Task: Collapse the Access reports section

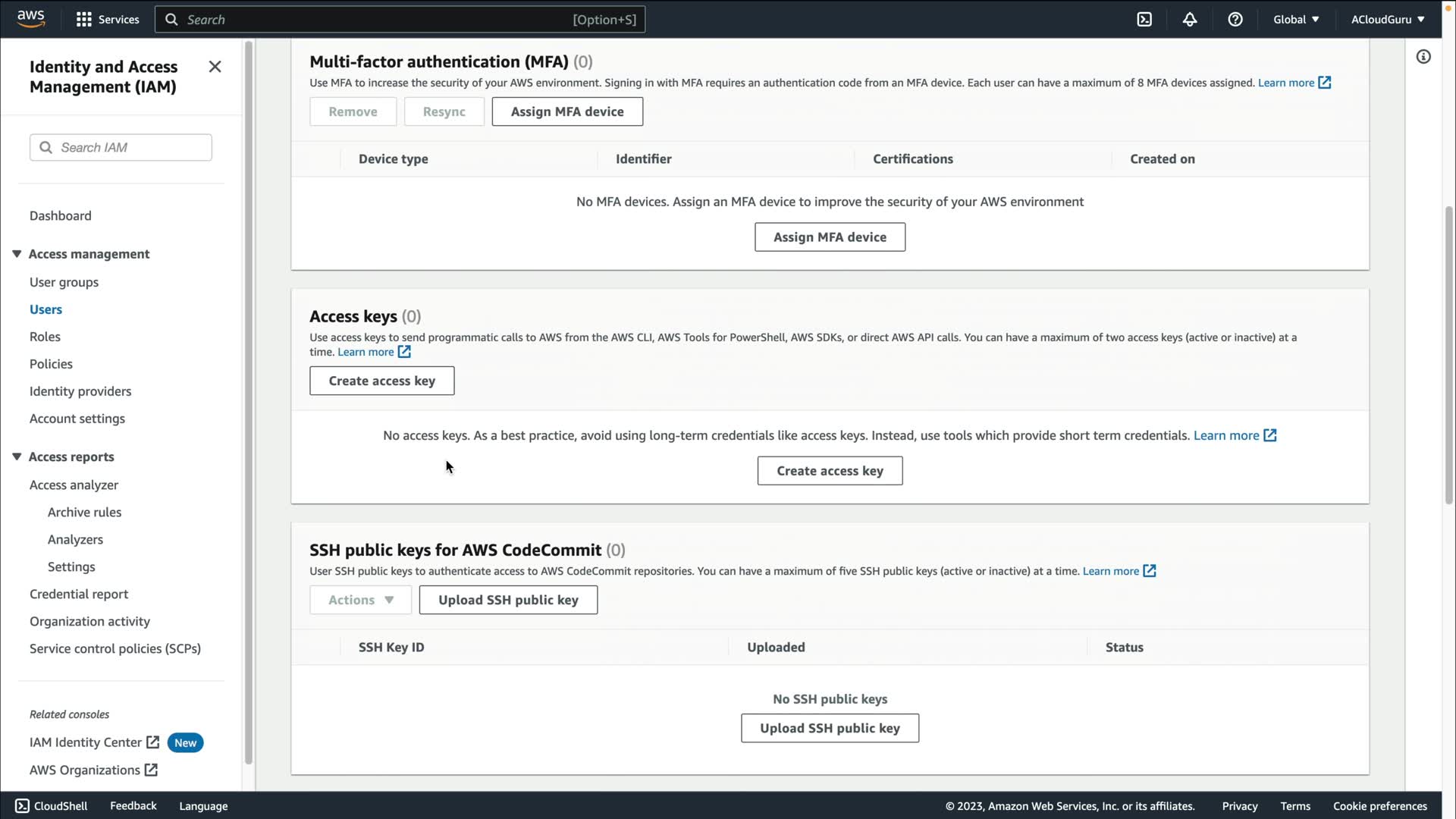Action: (x=17, y=457)
